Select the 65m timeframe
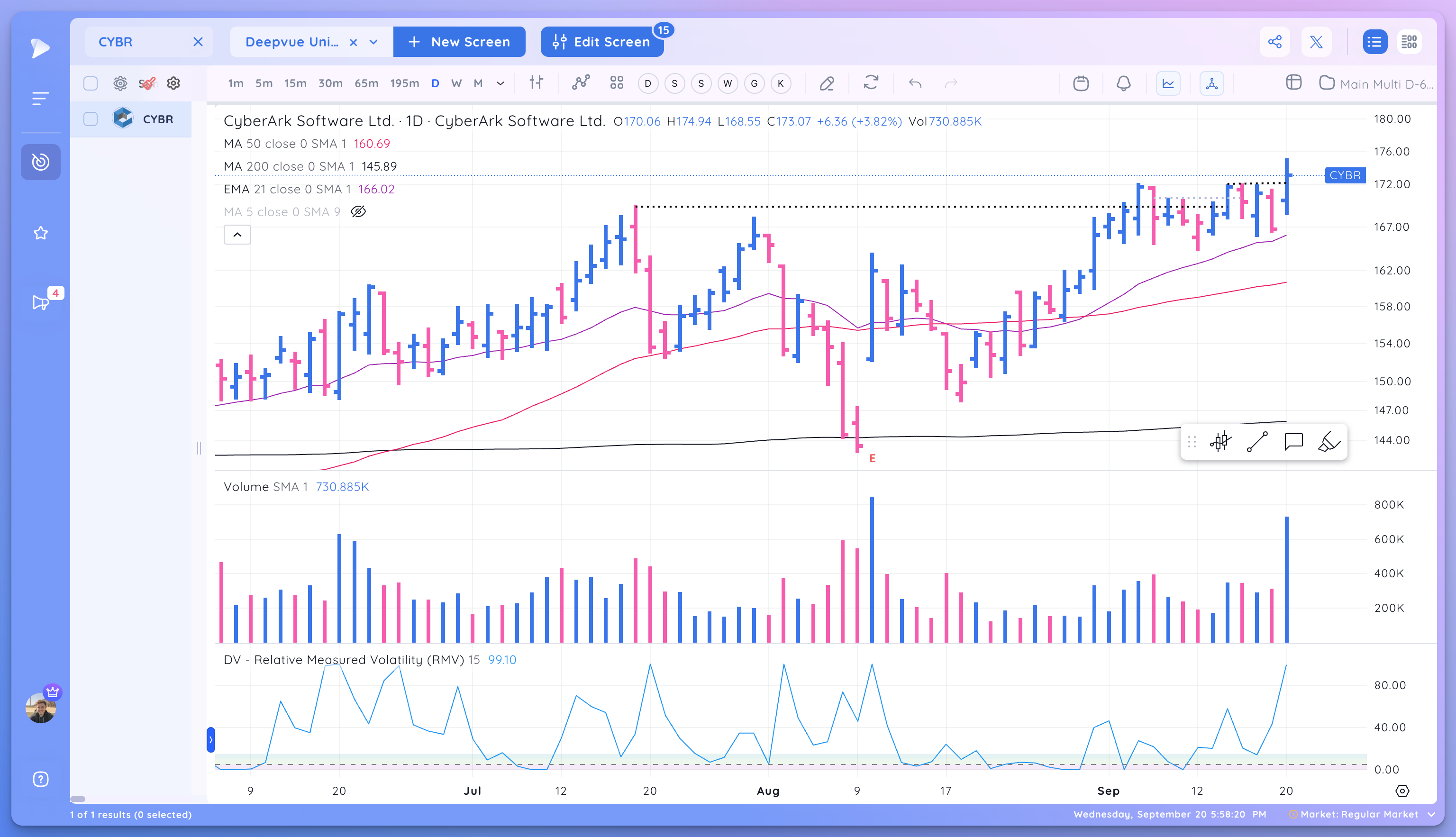 coord(367,83)
